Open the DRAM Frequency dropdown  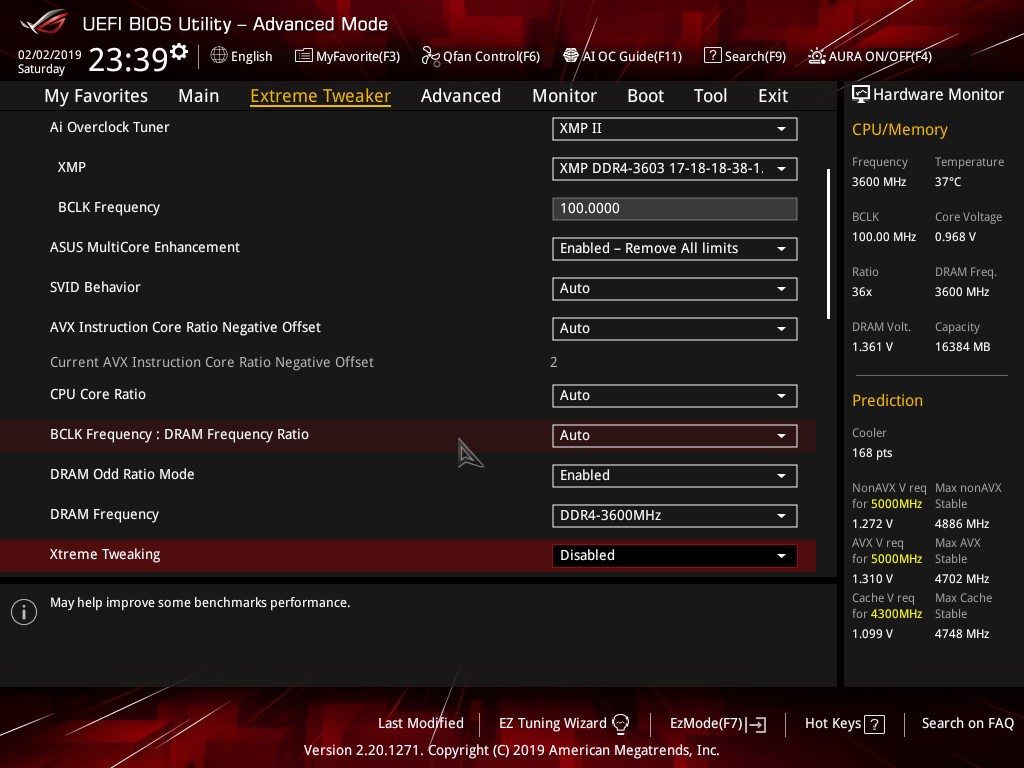pyautogui.click(x=675, y=515)
